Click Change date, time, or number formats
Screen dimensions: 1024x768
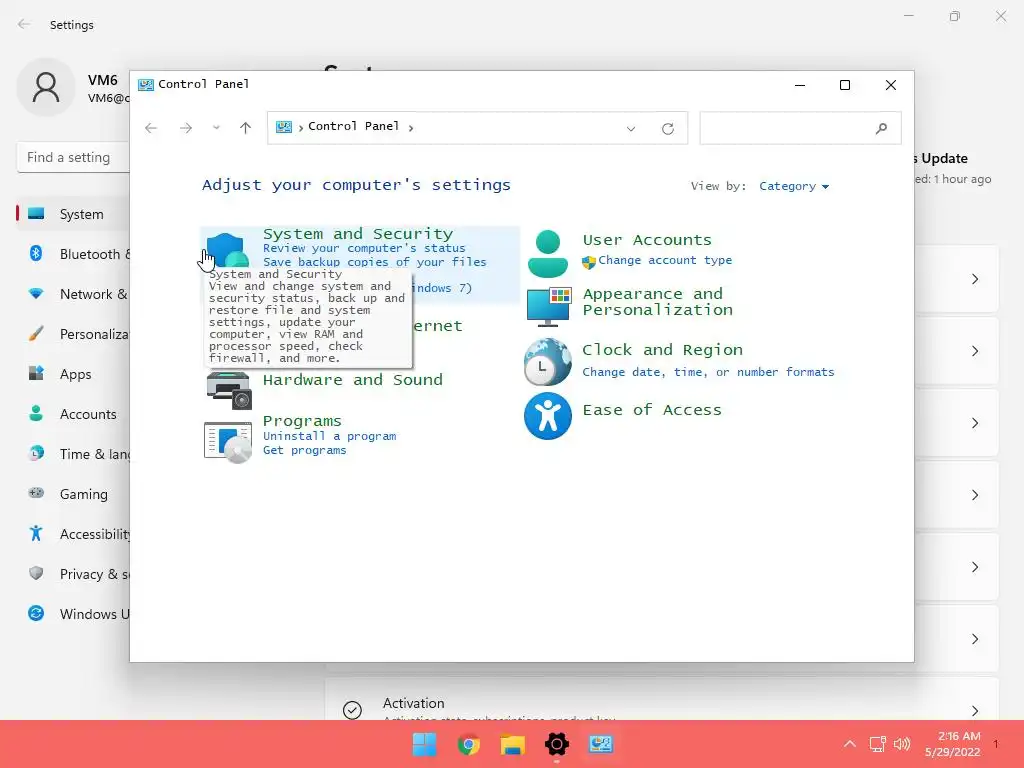[709, 372]
